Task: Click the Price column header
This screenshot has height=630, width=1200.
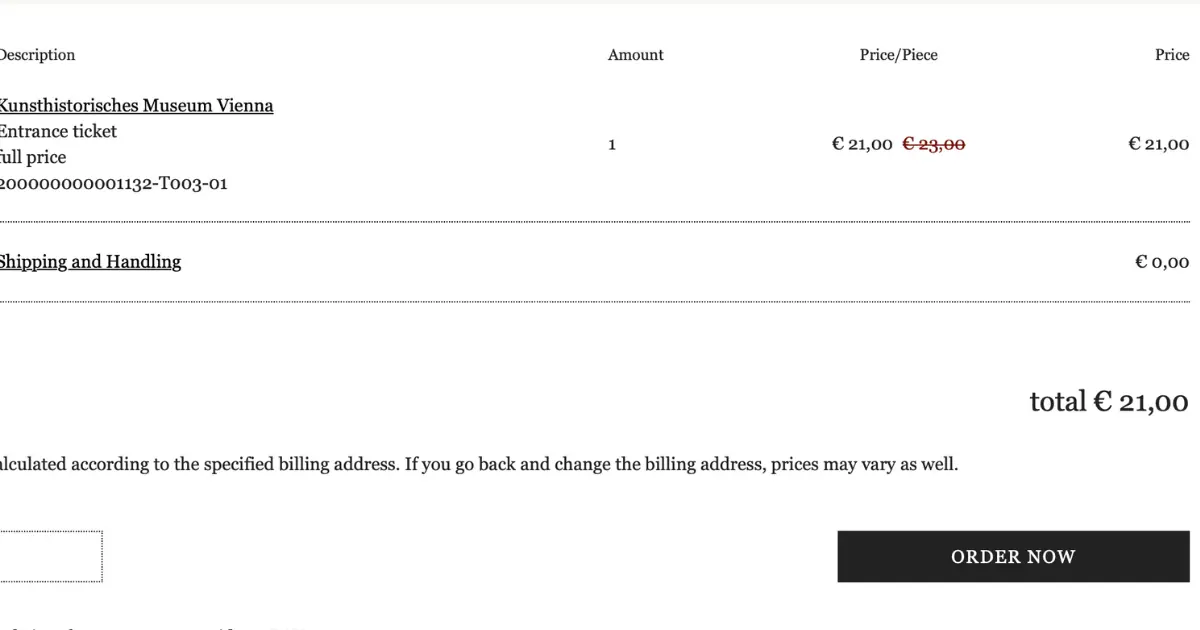Action: (1172, 55)
